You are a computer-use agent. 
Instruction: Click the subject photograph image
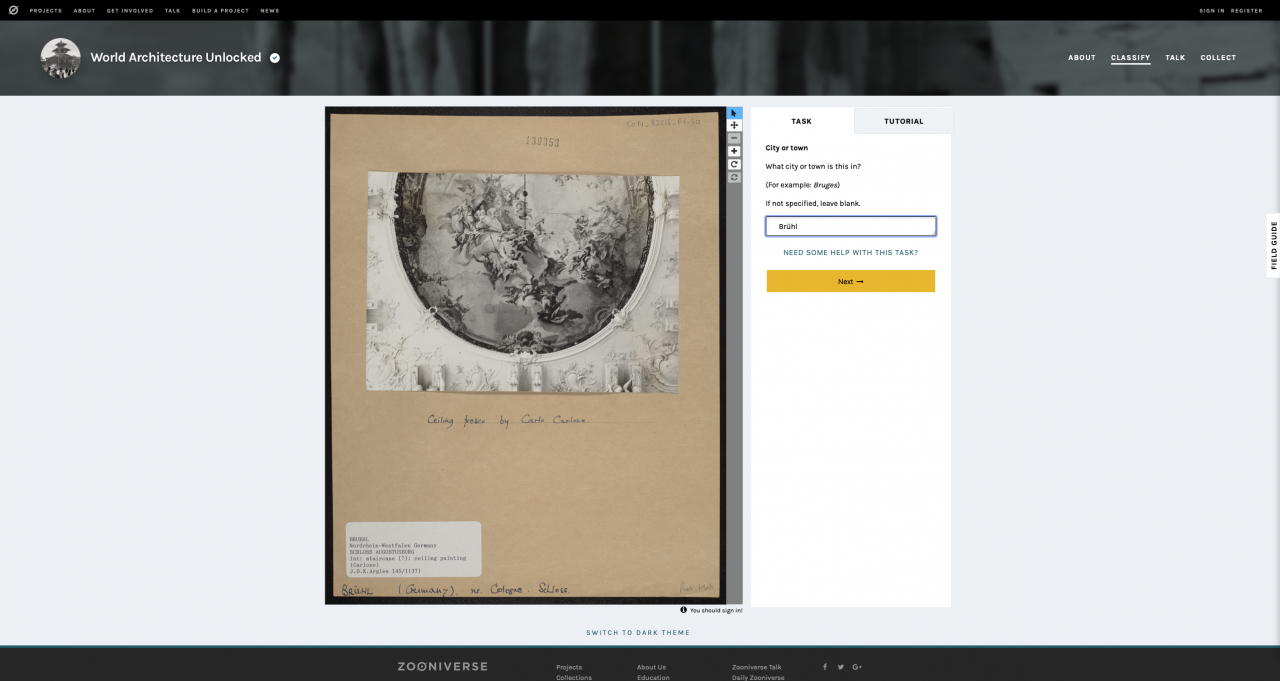[525, 356]
